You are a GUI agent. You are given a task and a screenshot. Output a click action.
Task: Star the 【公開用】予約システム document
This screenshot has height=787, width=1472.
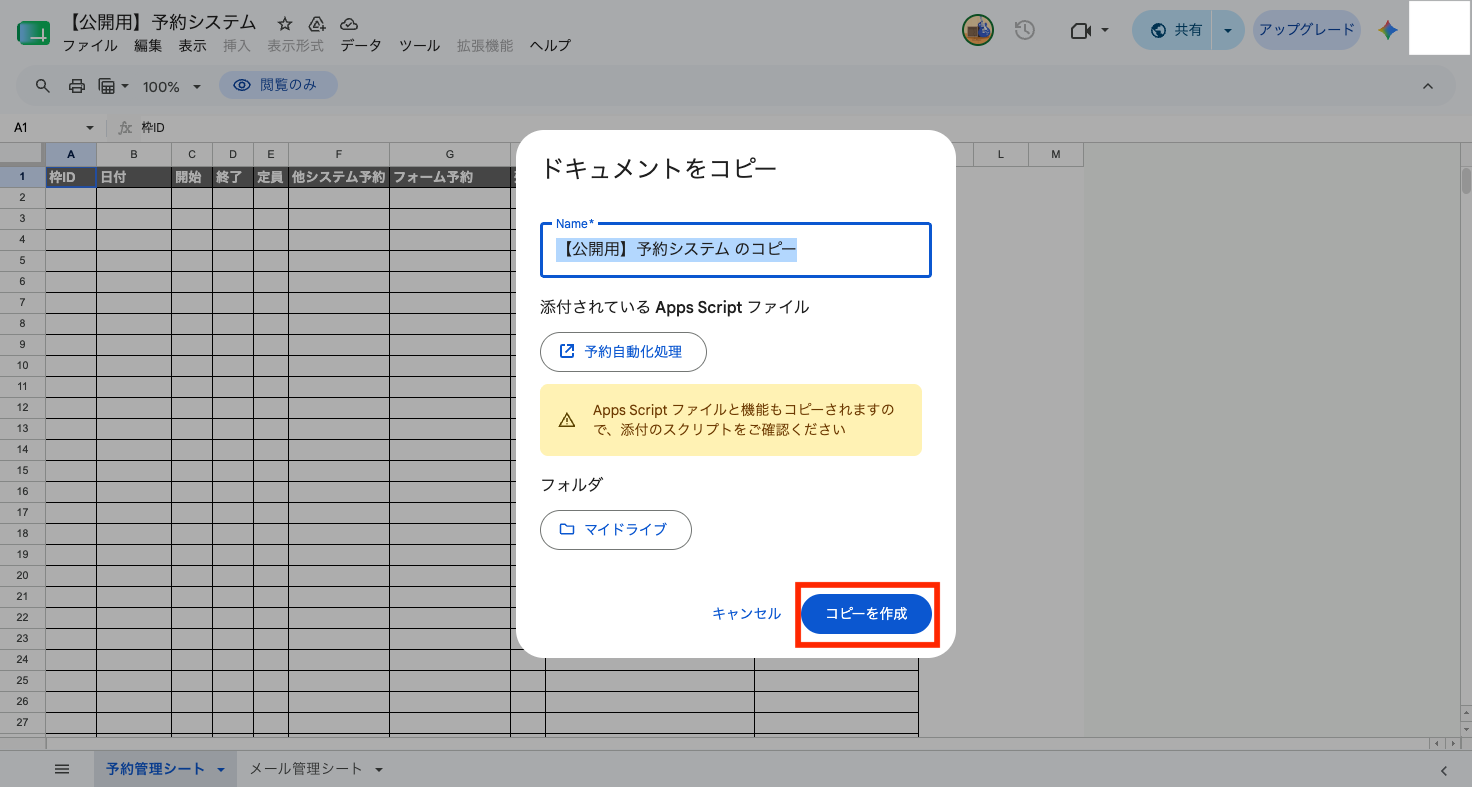click(x=285, y=23)
